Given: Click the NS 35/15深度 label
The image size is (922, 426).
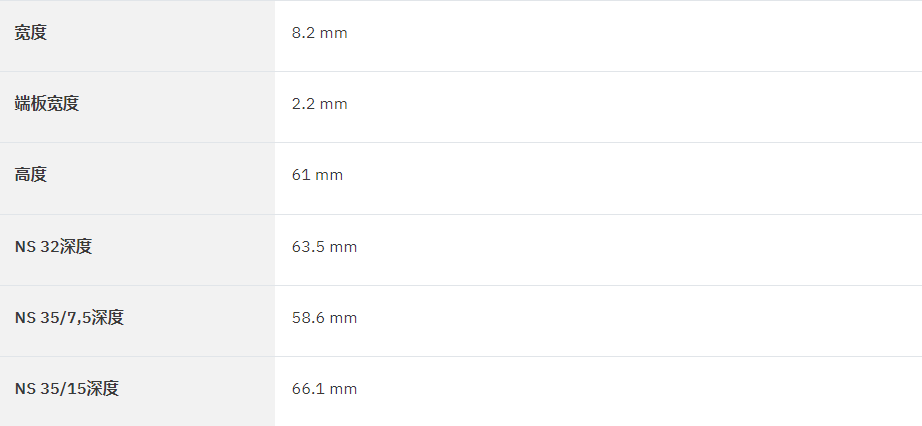Looking at the screenshot, I should point(67,389).
